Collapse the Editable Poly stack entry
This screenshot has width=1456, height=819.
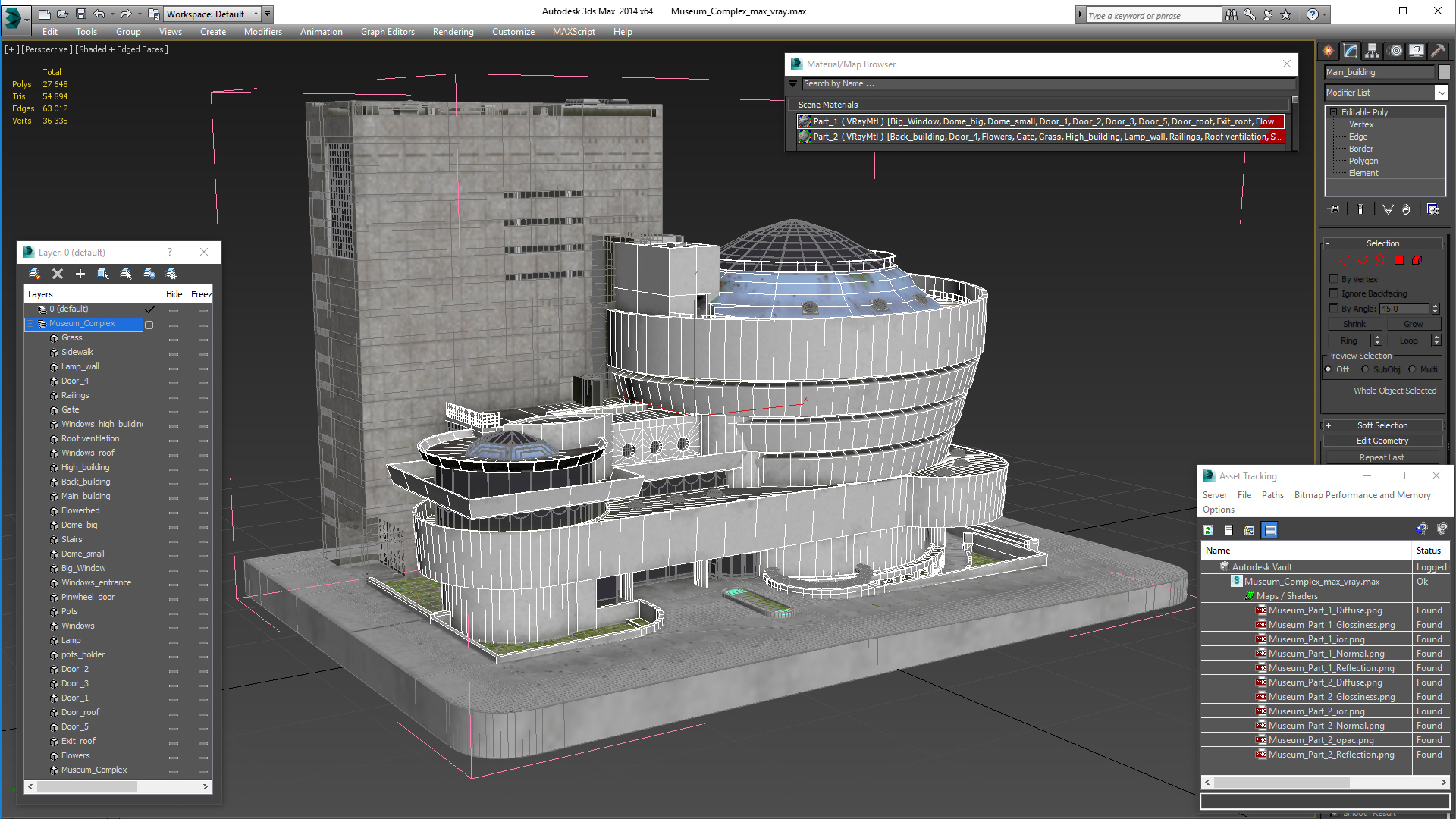pos(1334,112)
